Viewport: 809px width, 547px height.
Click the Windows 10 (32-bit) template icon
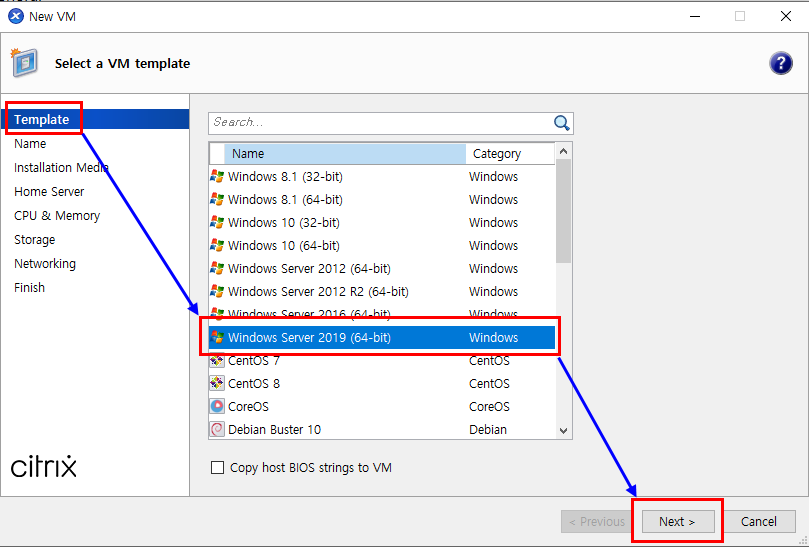point(217,222)
